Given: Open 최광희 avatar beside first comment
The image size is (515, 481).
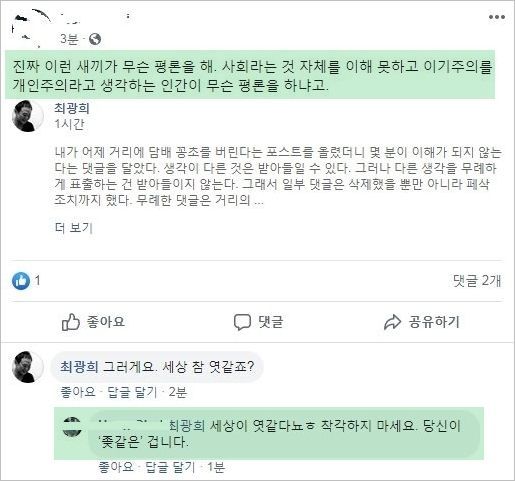Looking at the screenshot, I should coord(28,367).
